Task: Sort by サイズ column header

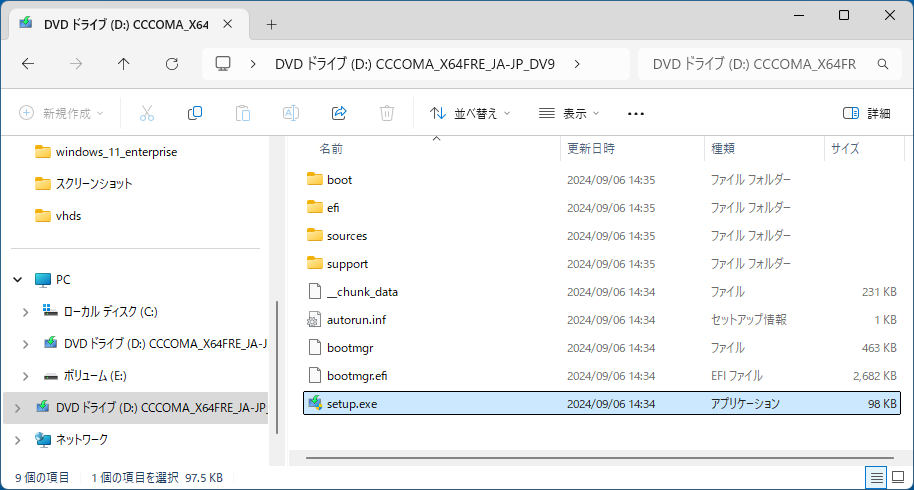Action: pyautogui.click(x=845, y=149)
